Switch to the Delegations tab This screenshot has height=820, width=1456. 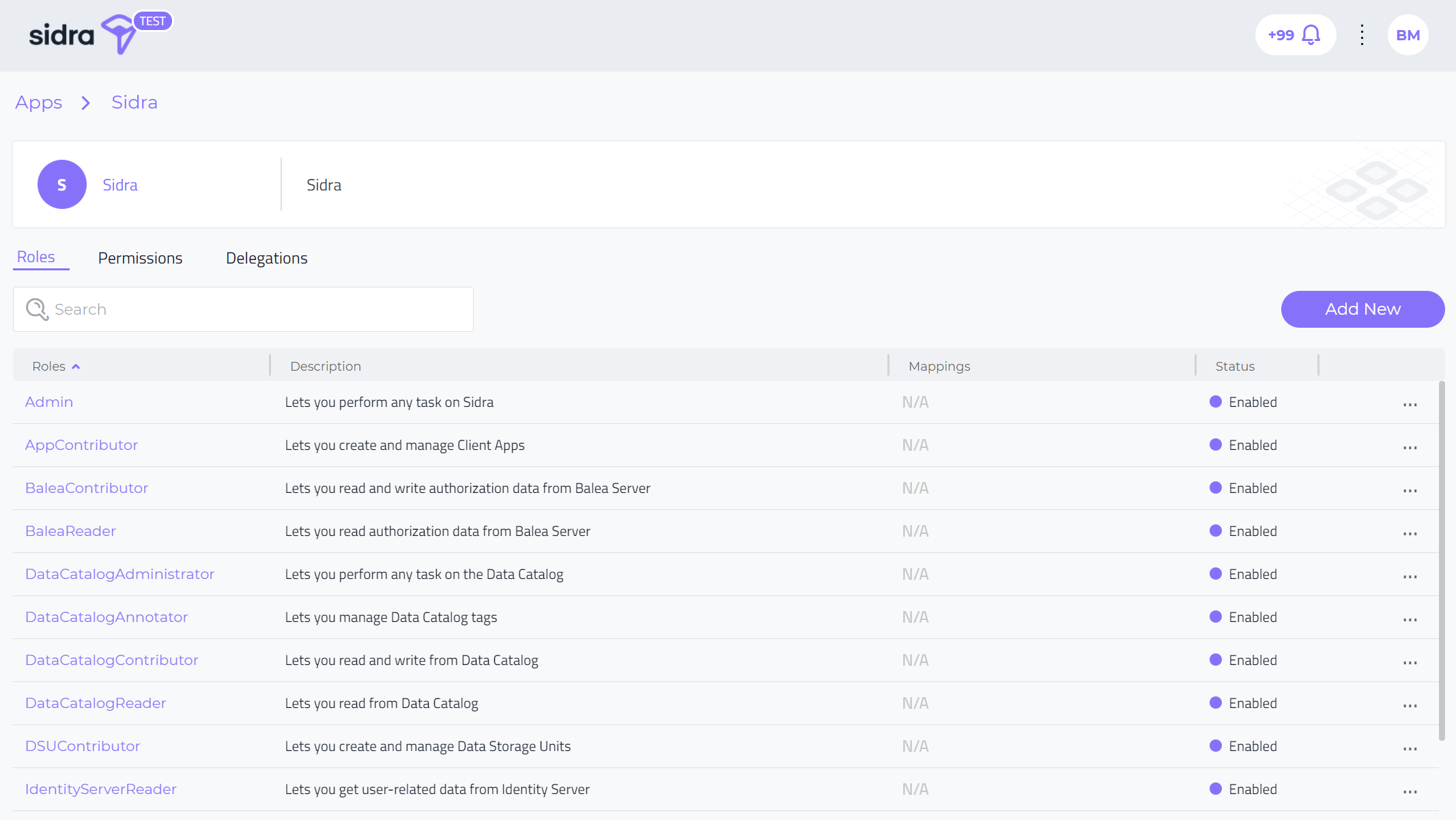266,258
